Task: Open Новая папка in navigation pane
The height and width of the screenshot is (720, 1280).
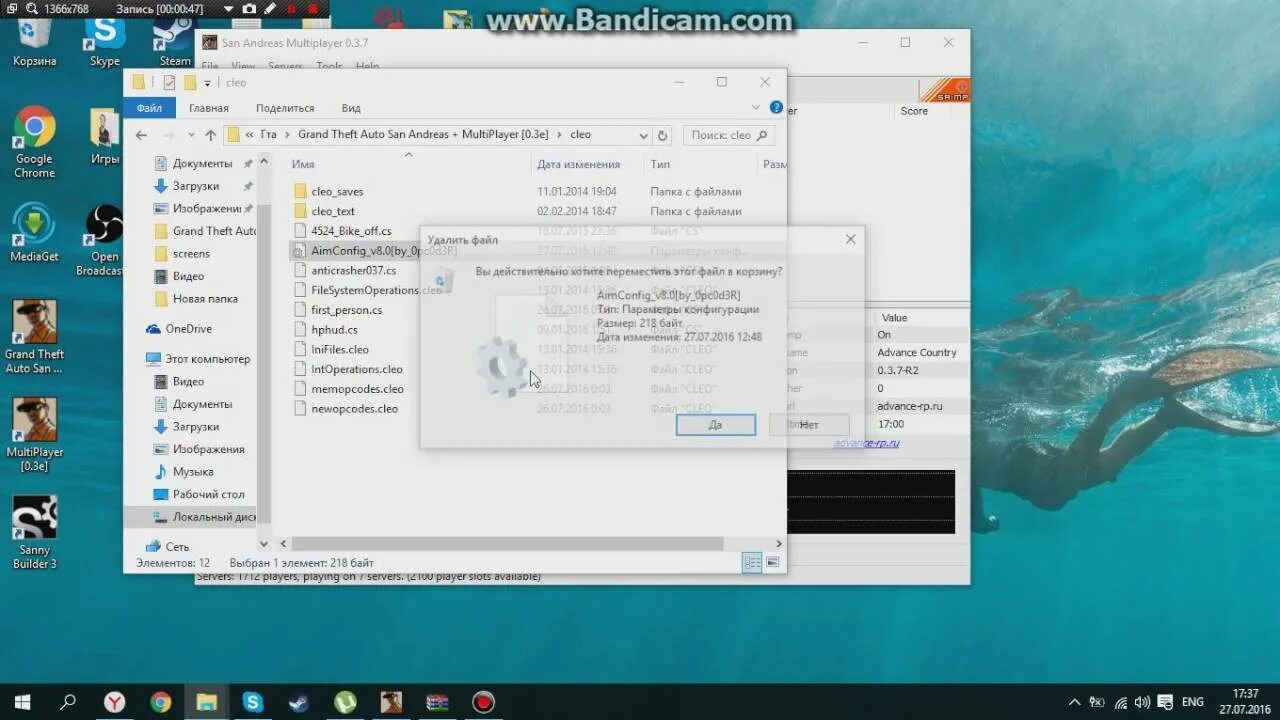Action: coord(205,299)
